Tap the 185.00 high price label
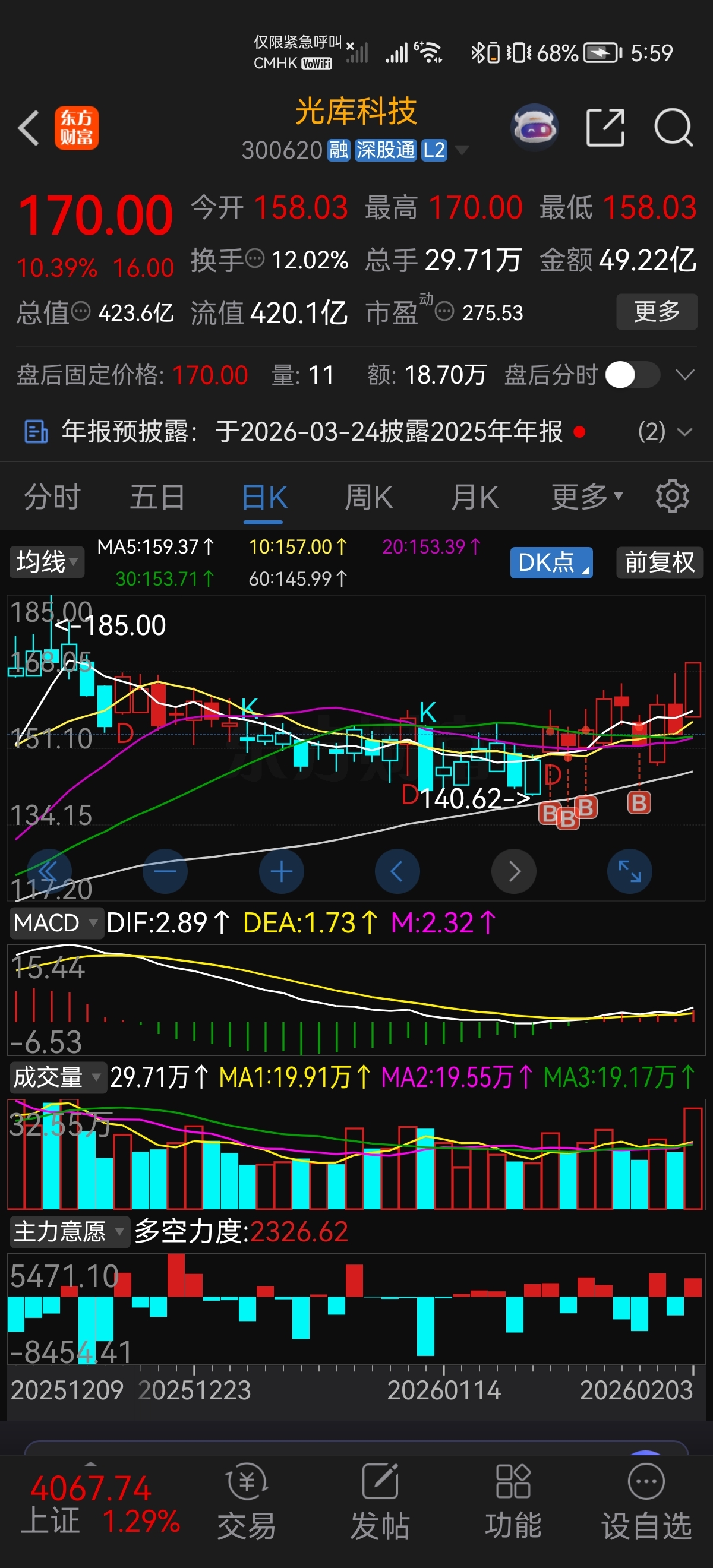The height and width of the screenshot is (1568, 713). (x=110, y=625)
